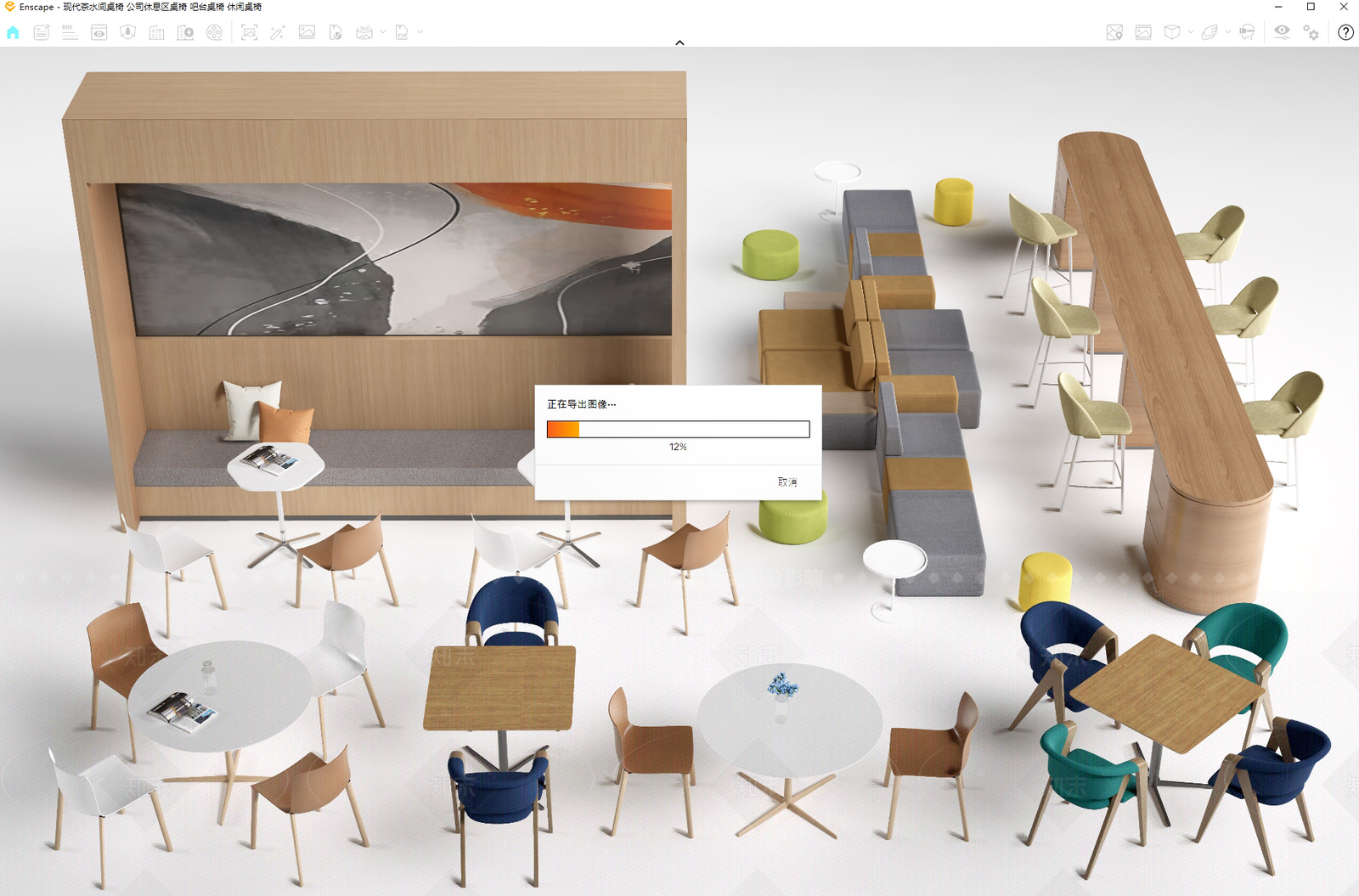1359x896 pixels.
Task: Click the picture frame safe-area icon
Action: (1143, 32)
